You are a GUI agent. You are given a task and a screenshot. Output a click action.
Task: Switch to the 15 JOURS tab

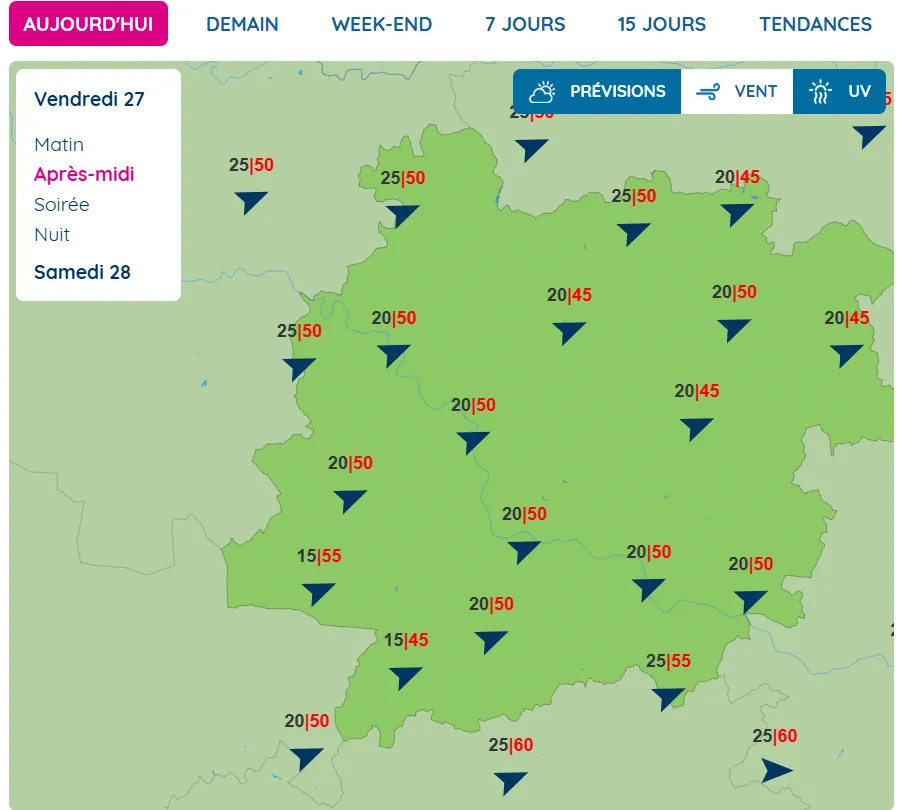[661, 24]
